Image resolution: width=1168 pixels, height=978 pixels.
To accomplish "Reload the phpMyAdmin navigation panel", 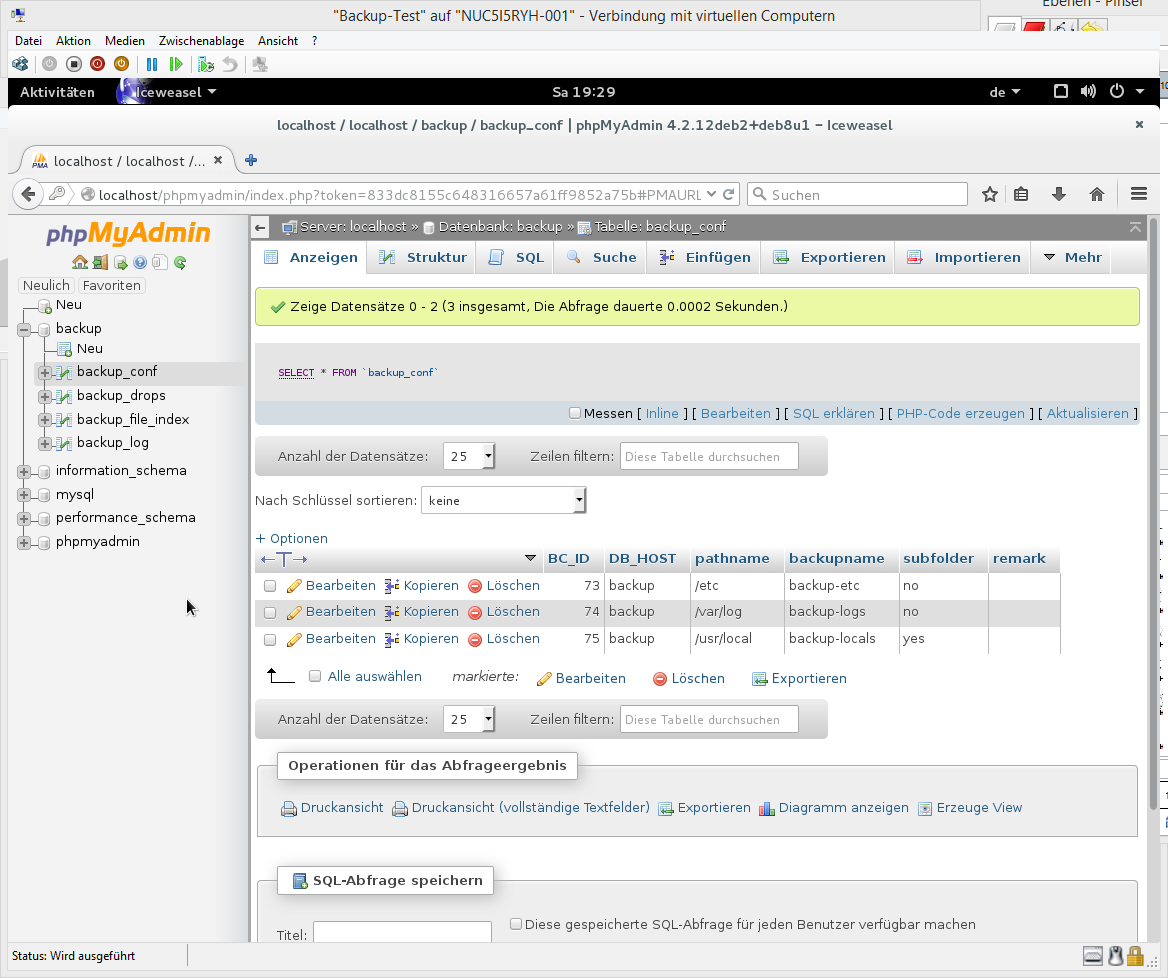I will tap(180, 262).
